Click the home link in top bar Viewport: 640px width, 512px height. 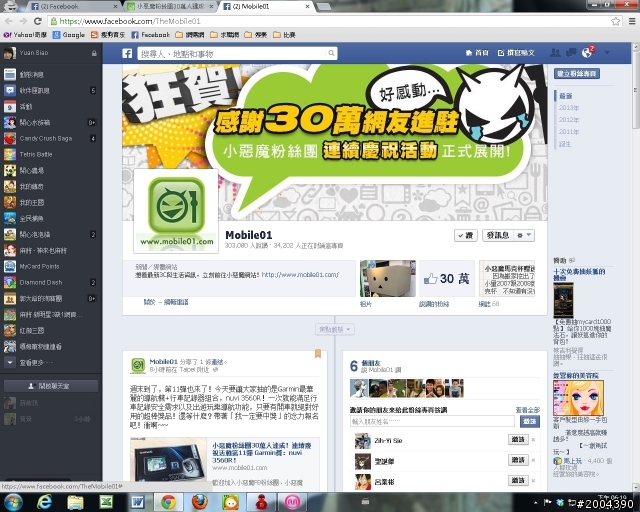[x=477, y=53]
